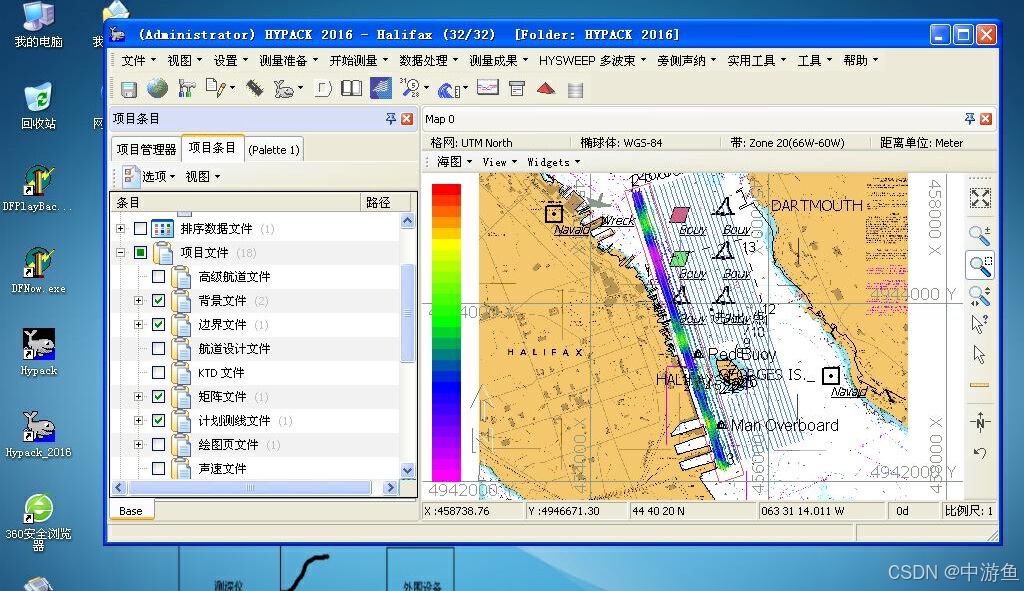Check the KTD 文件 checkbox
Image resolution: width=1024 pixels, height=591 pixels.
tap(158, 372)
